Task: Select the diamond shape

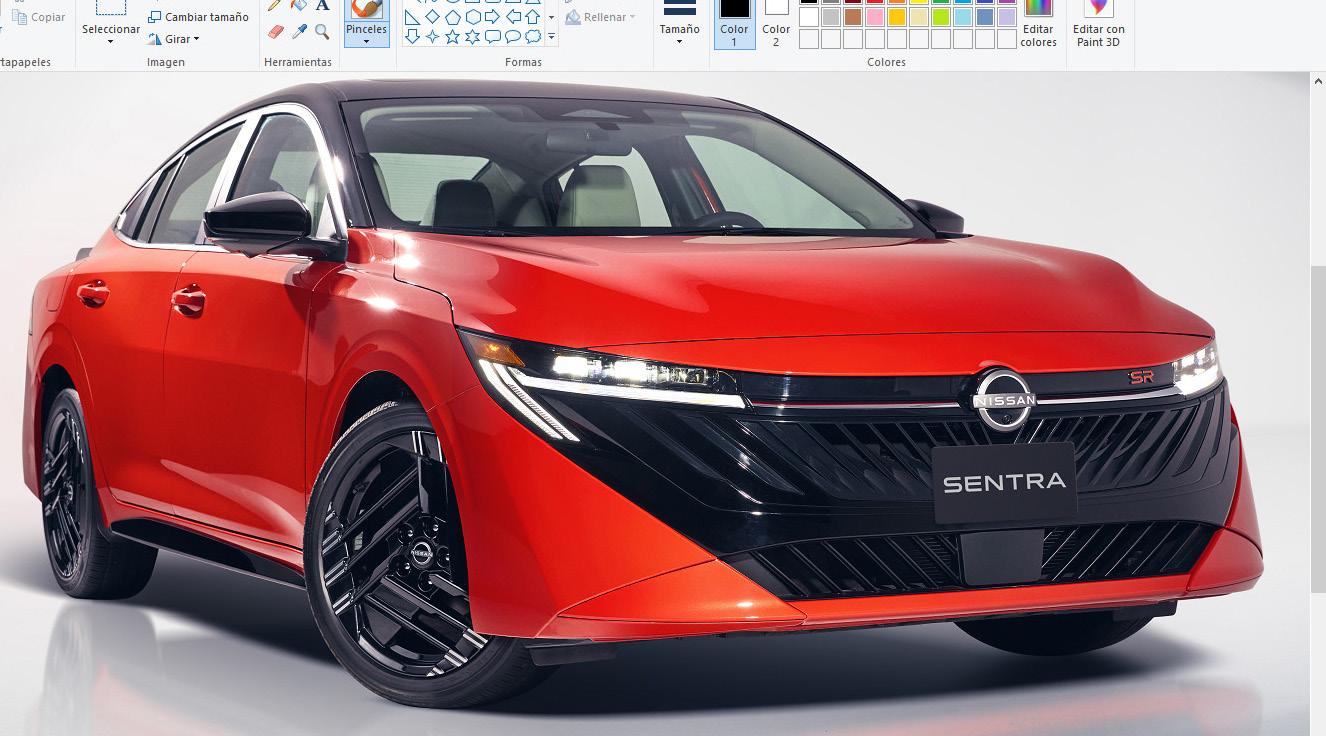Action: [x=432, y=17]
